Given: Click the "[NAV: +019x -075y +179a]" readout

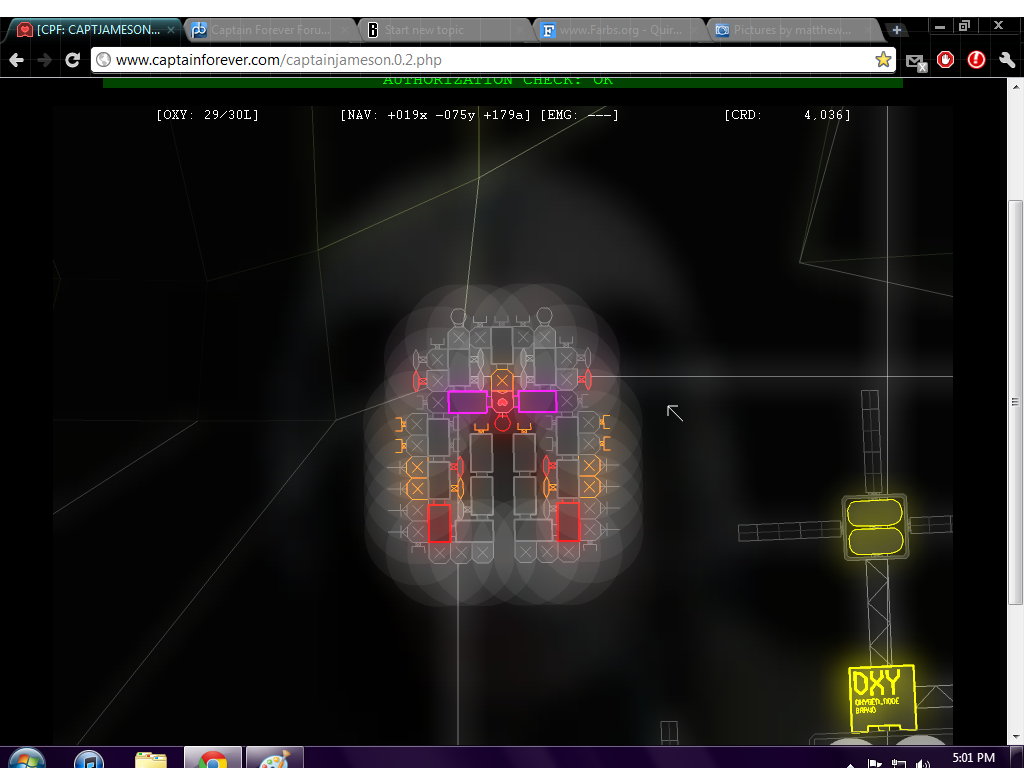Looking at the screenshot, I should (436, 115).
